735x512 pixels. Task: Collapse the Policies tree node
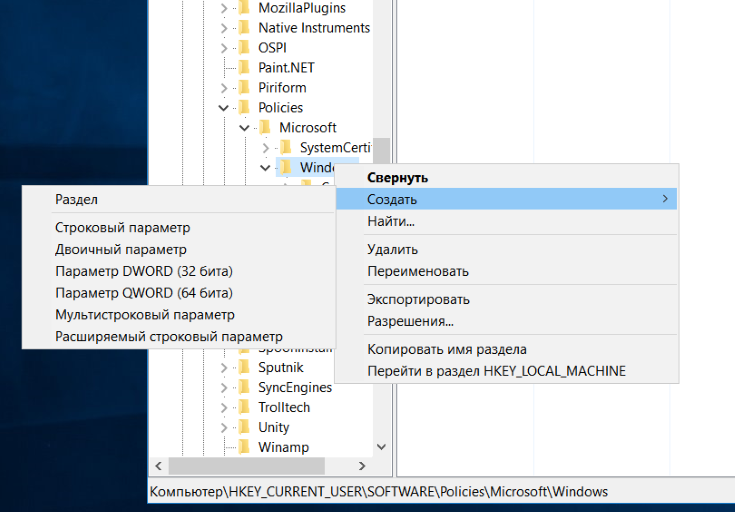click(x=223, y=108)
